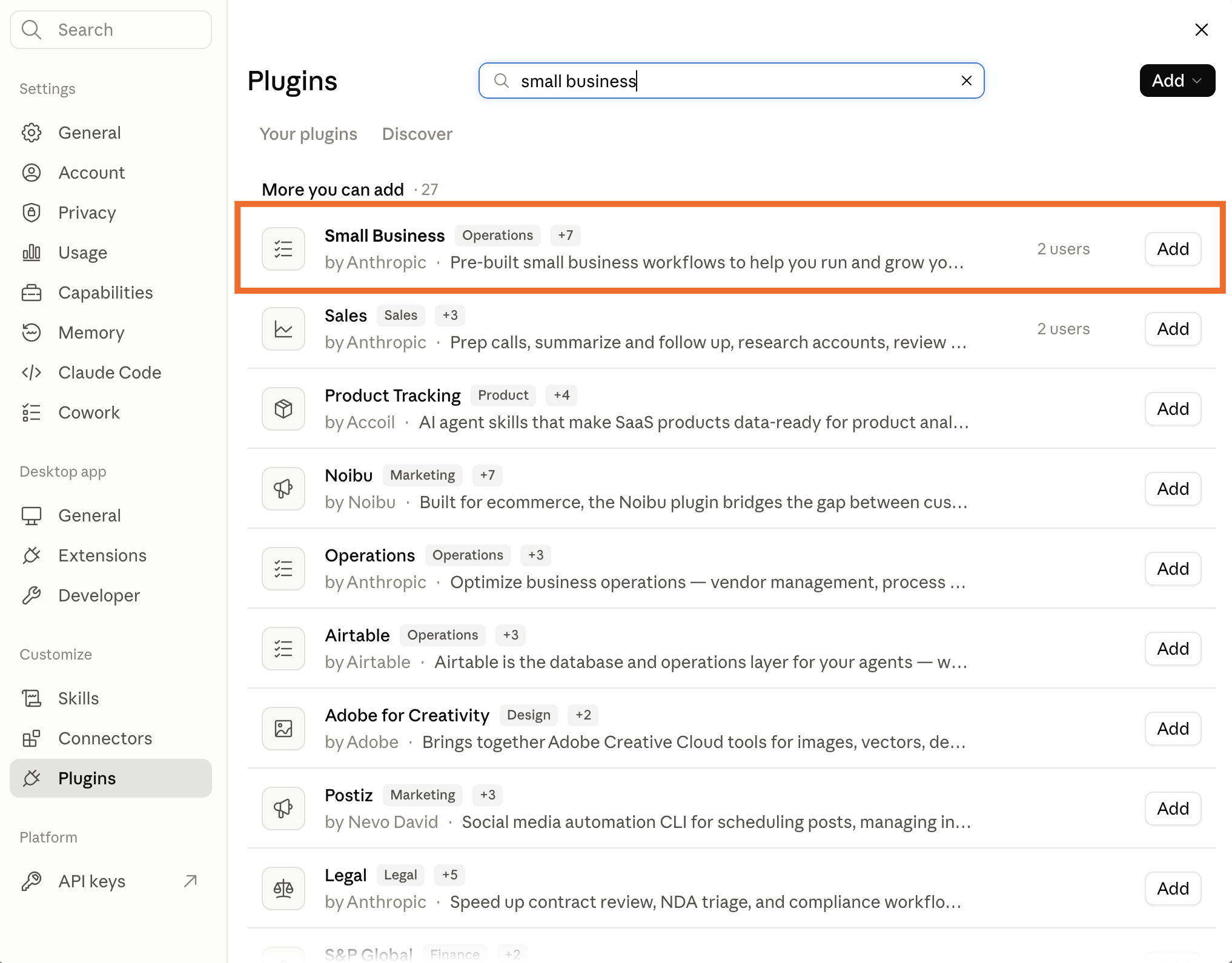This screenshot has width=1232, height=963.
Task: Expand the +3 tags on Operations plugin
Action: [536, 555]
